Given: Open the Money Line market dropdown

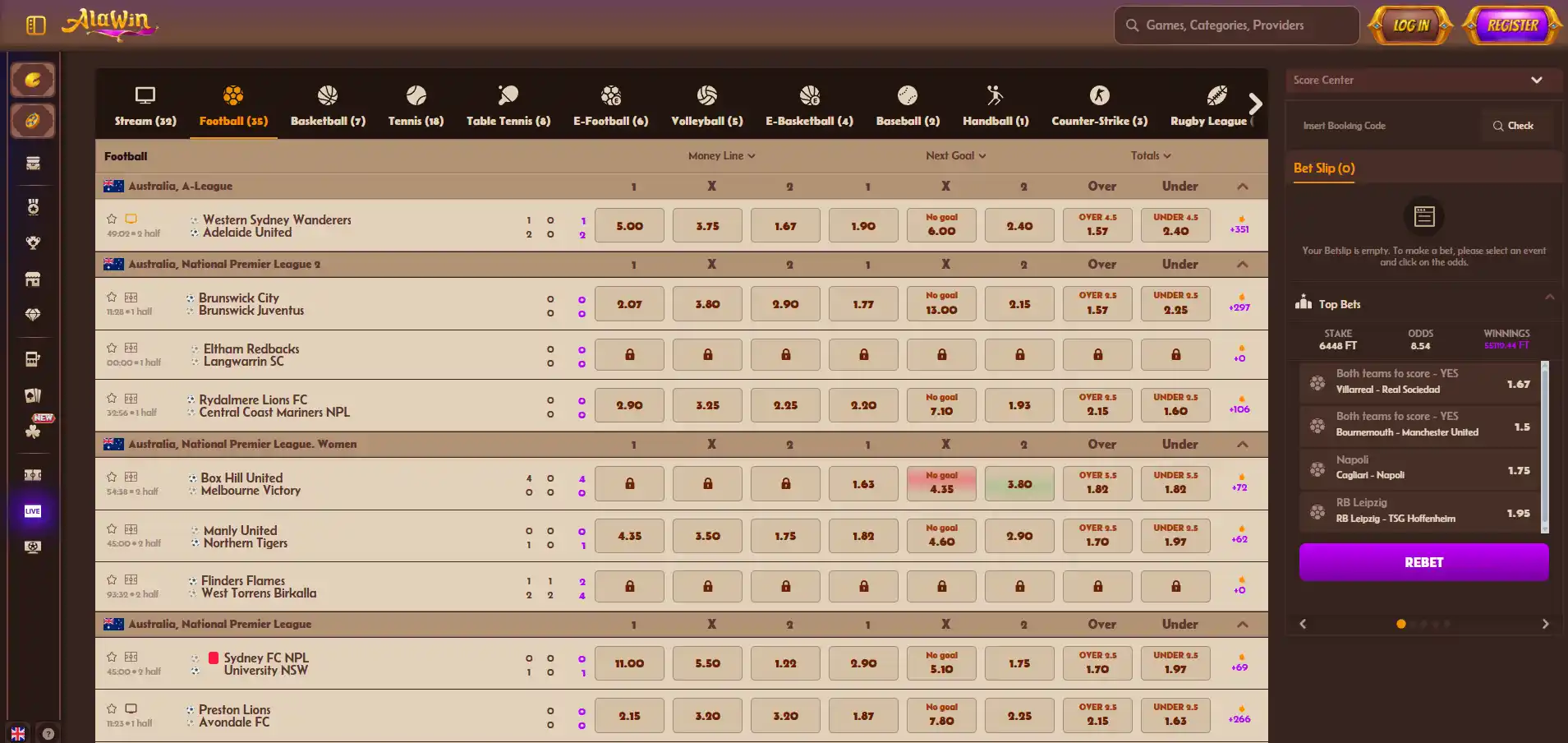Looking at the screenshot, I should pyautogui.click(x=721, y=156).
